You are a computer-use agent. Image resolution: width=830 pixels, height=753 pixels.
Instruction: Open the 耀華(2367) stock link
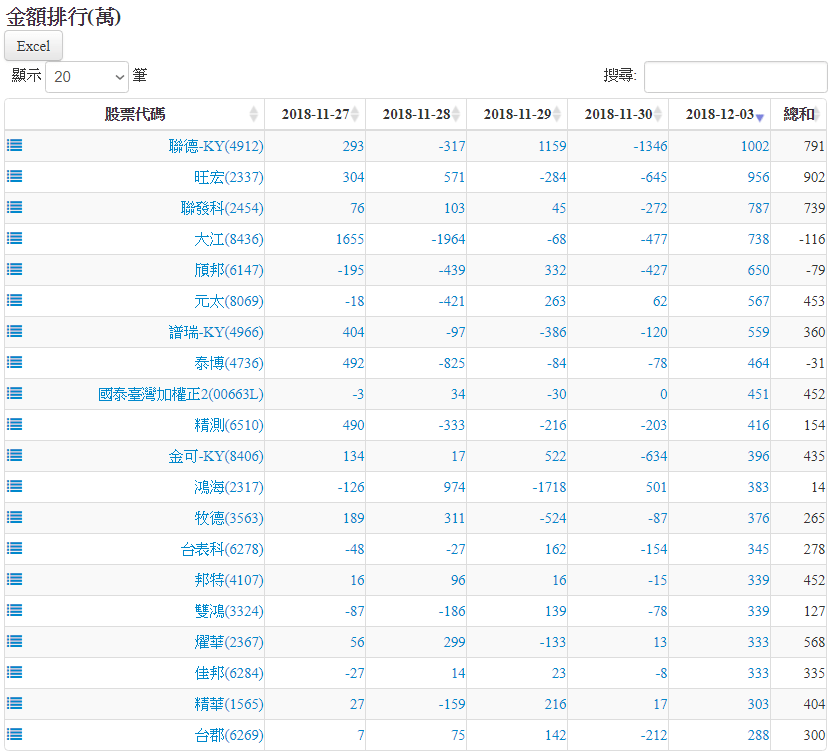pyautogui.click(x=229, y=642)
